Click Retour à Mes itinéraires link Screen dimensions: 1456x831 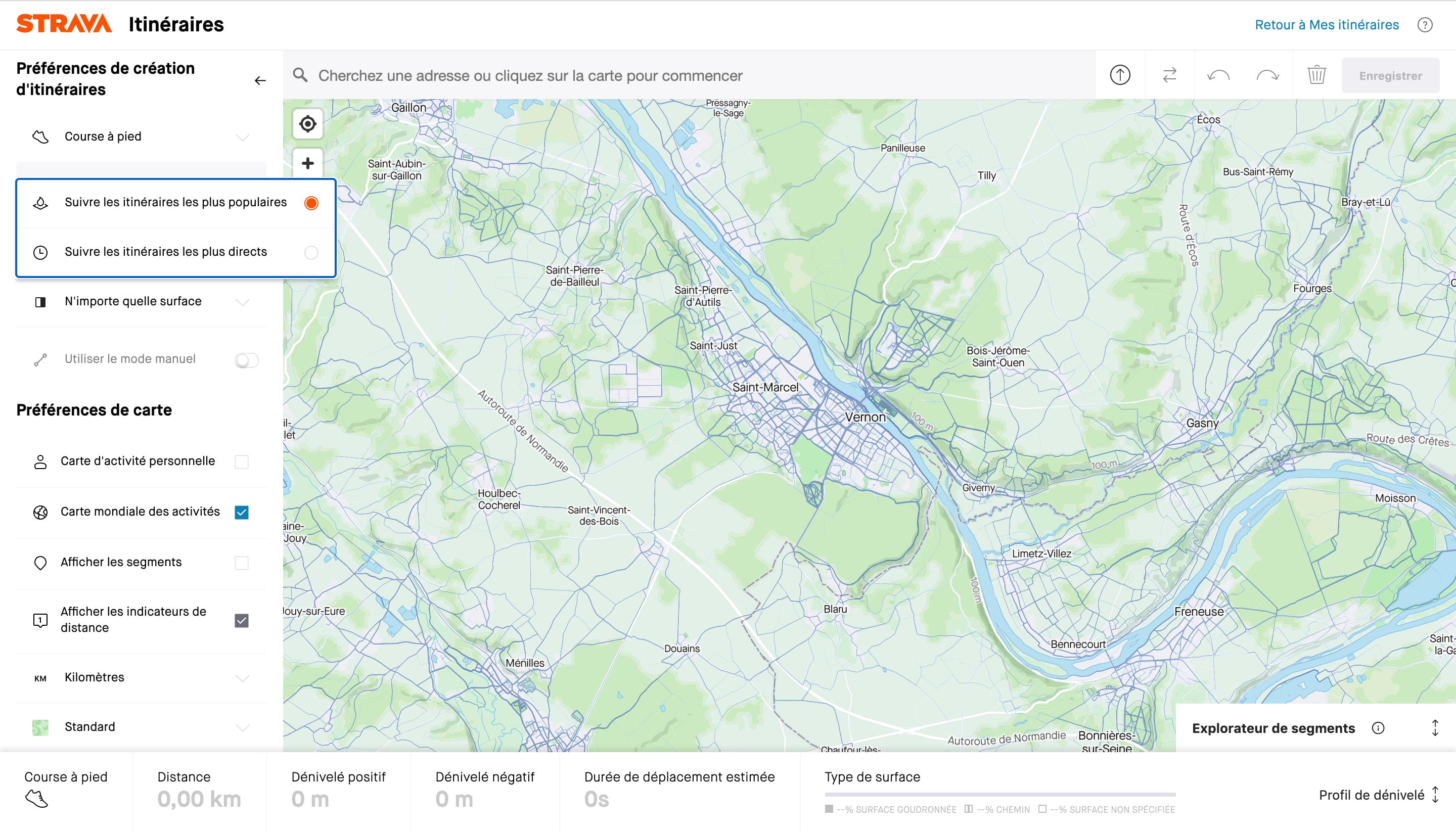[x=1327, y=25]
